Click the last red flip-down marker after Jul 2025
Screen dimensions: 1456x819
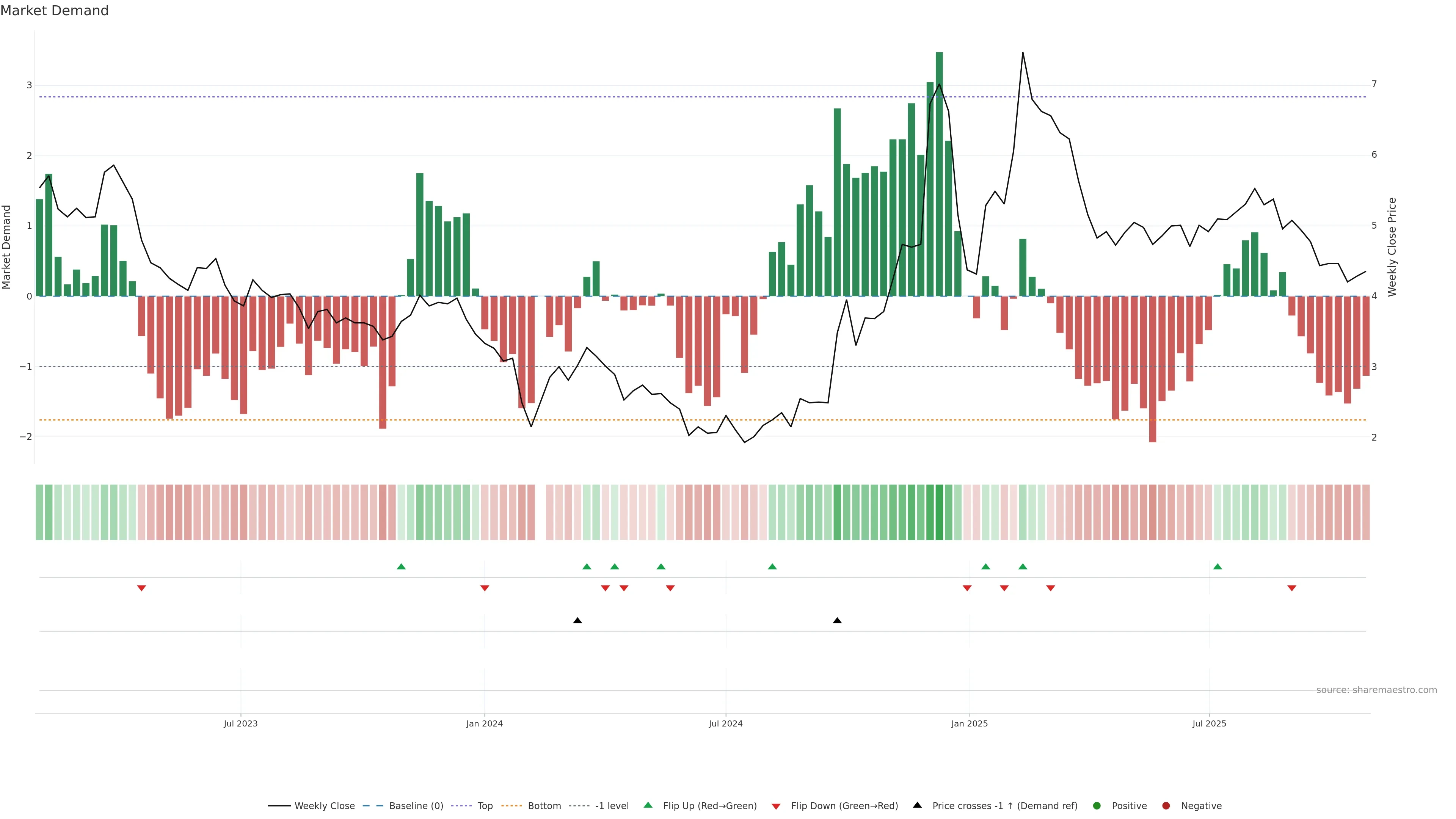1291,588
